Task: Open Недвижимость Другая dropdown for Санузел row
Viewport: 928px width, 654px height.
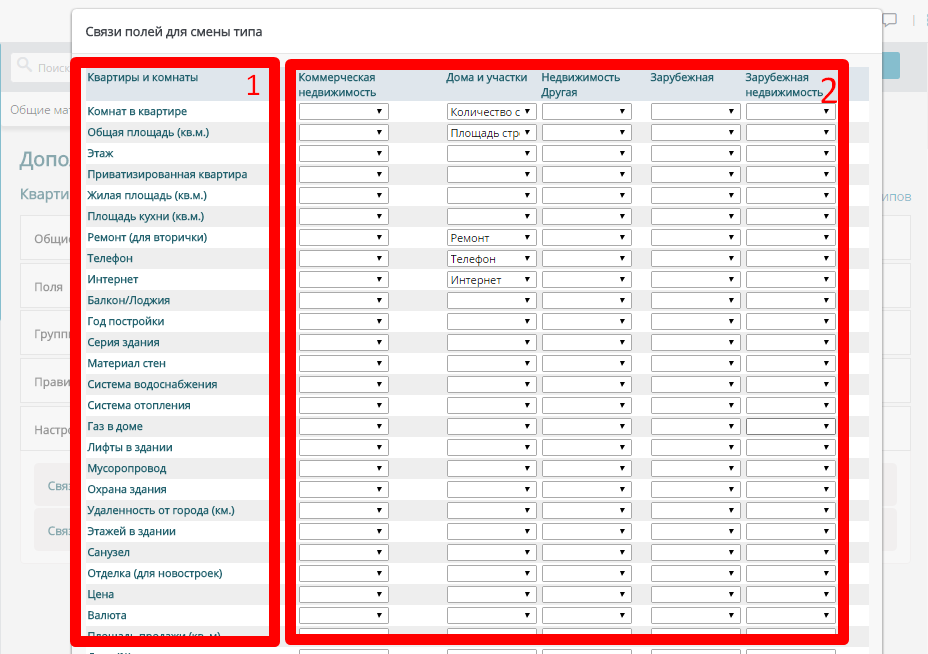Action: 587,552
